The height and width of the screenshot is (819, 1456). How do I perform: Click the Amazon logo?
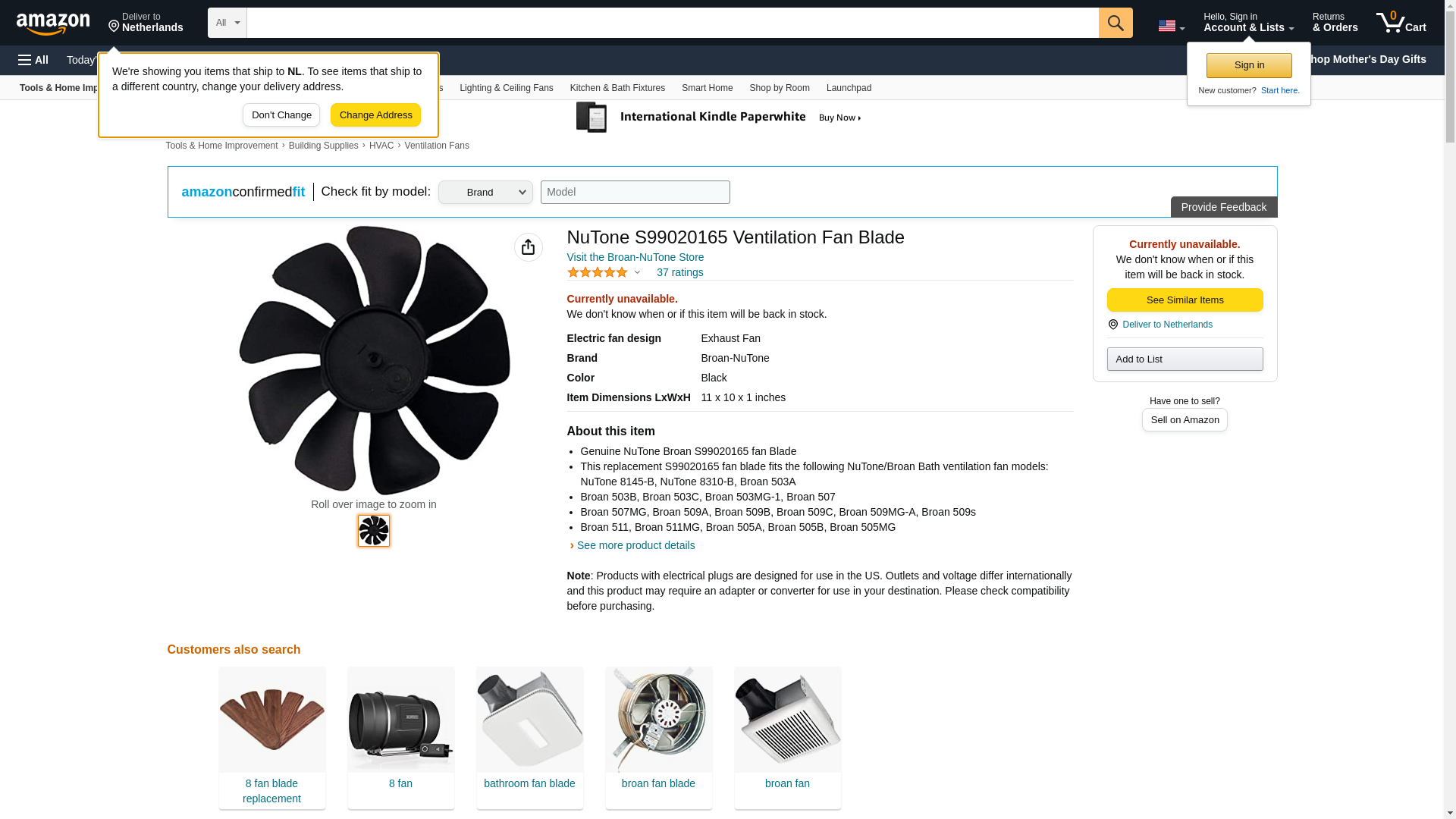coord(53,24)
